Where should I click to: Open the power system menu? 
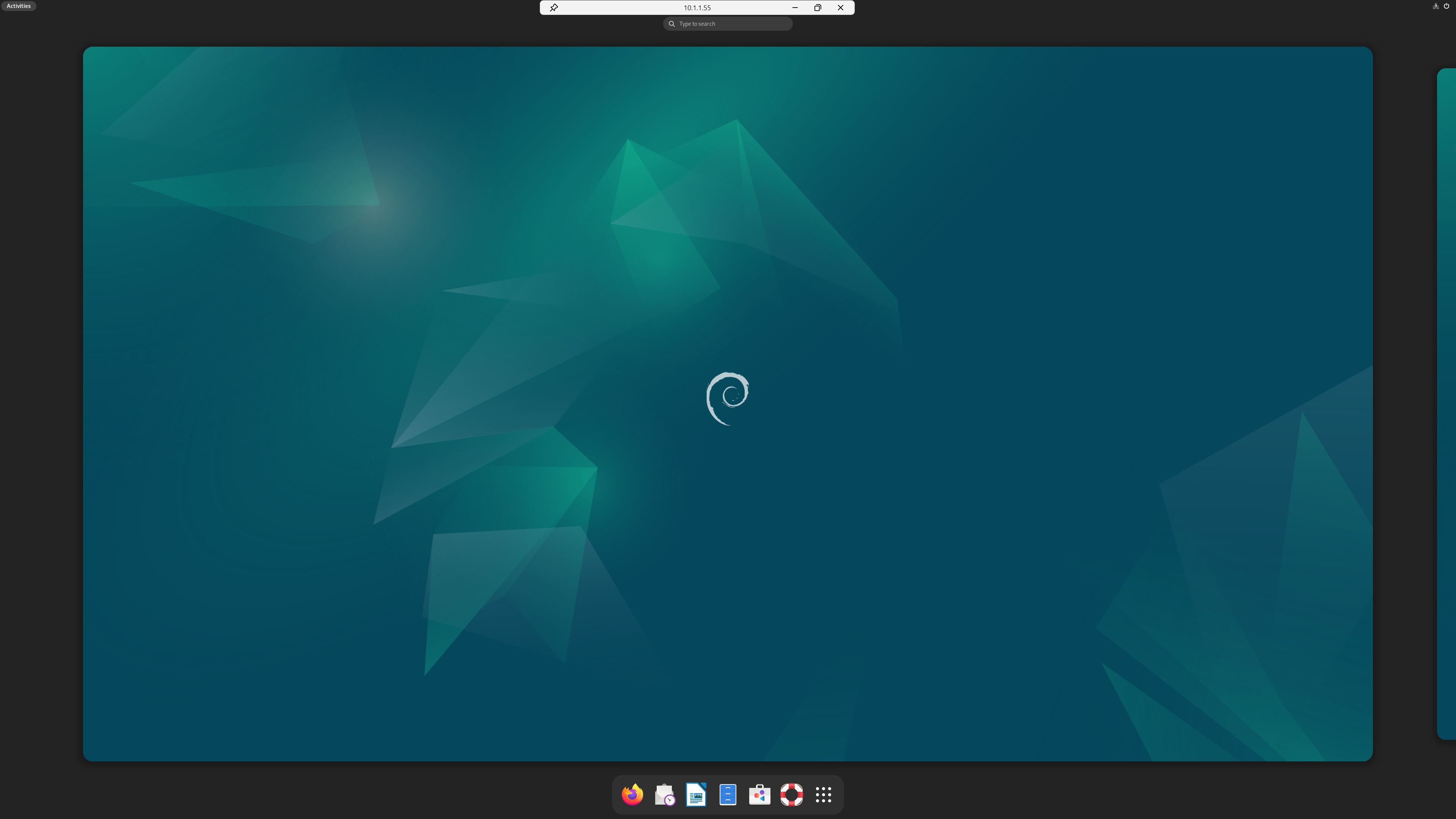[1447, 6]
